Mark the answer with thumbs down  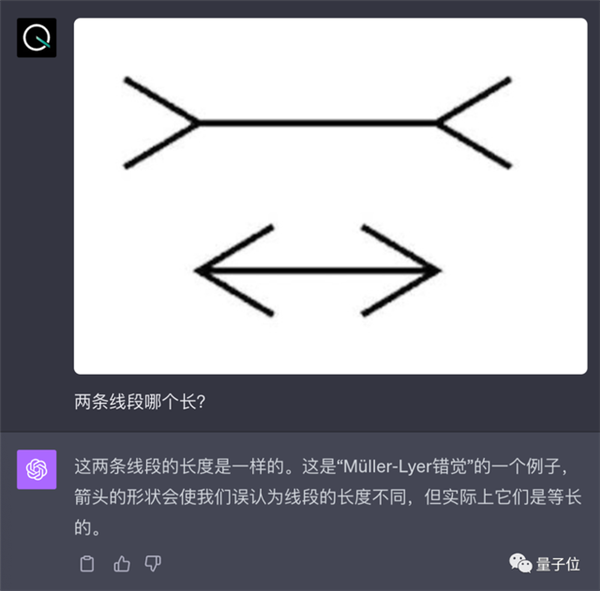click(x=153, y=563)
